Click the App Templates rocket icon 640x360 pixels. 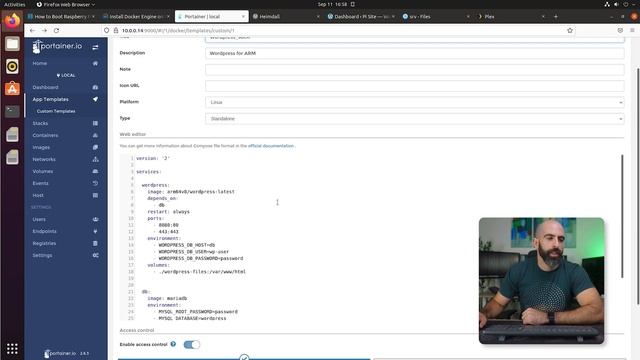(95, 99)
